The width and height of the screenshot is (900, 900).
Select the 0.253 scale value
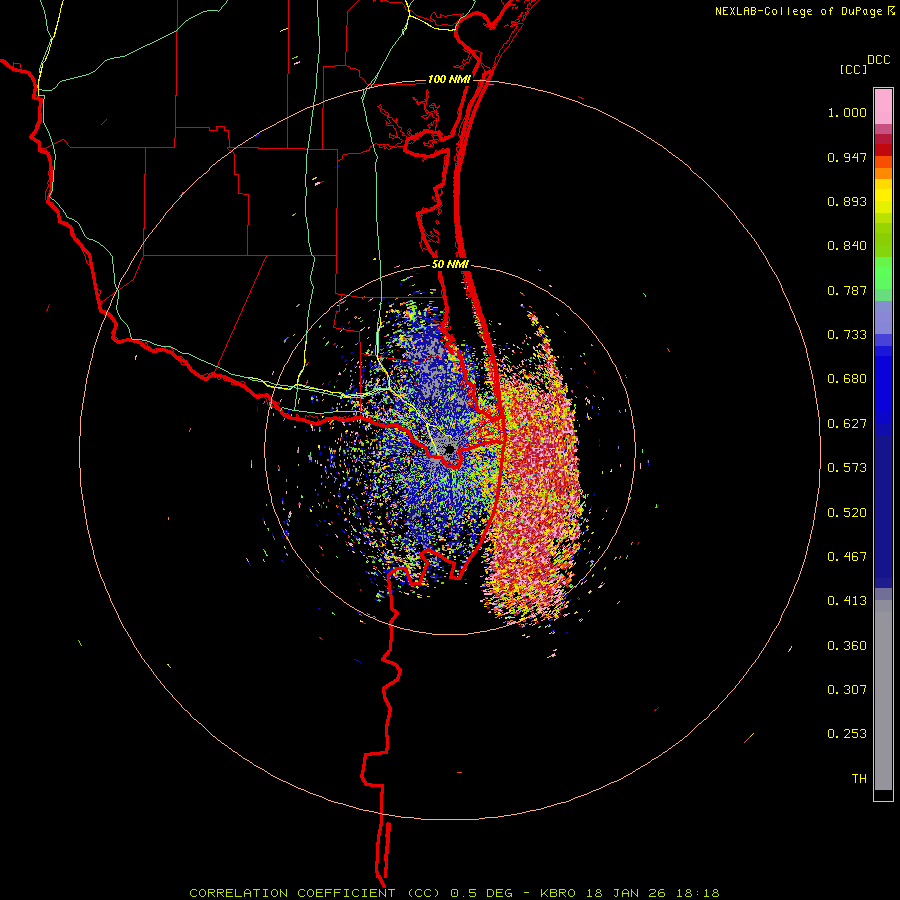[847, 734]
